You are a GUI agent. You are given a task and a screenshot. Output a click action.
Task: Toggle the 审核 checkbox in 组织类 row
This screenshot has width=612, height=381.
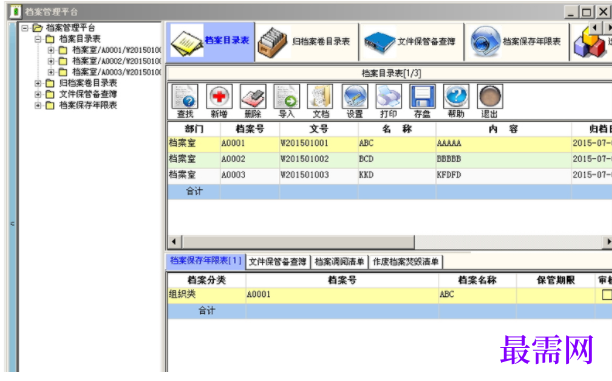pos(607,295)
